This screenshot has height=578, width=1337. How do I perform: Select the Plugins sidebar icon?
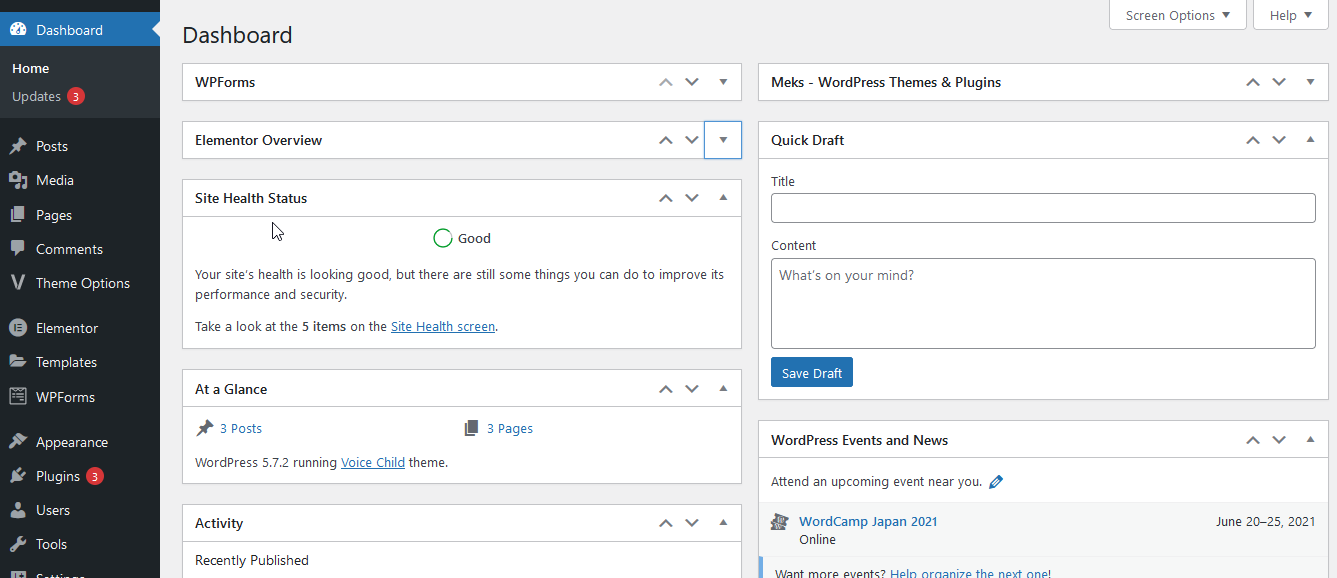click(x=18, y=475)
